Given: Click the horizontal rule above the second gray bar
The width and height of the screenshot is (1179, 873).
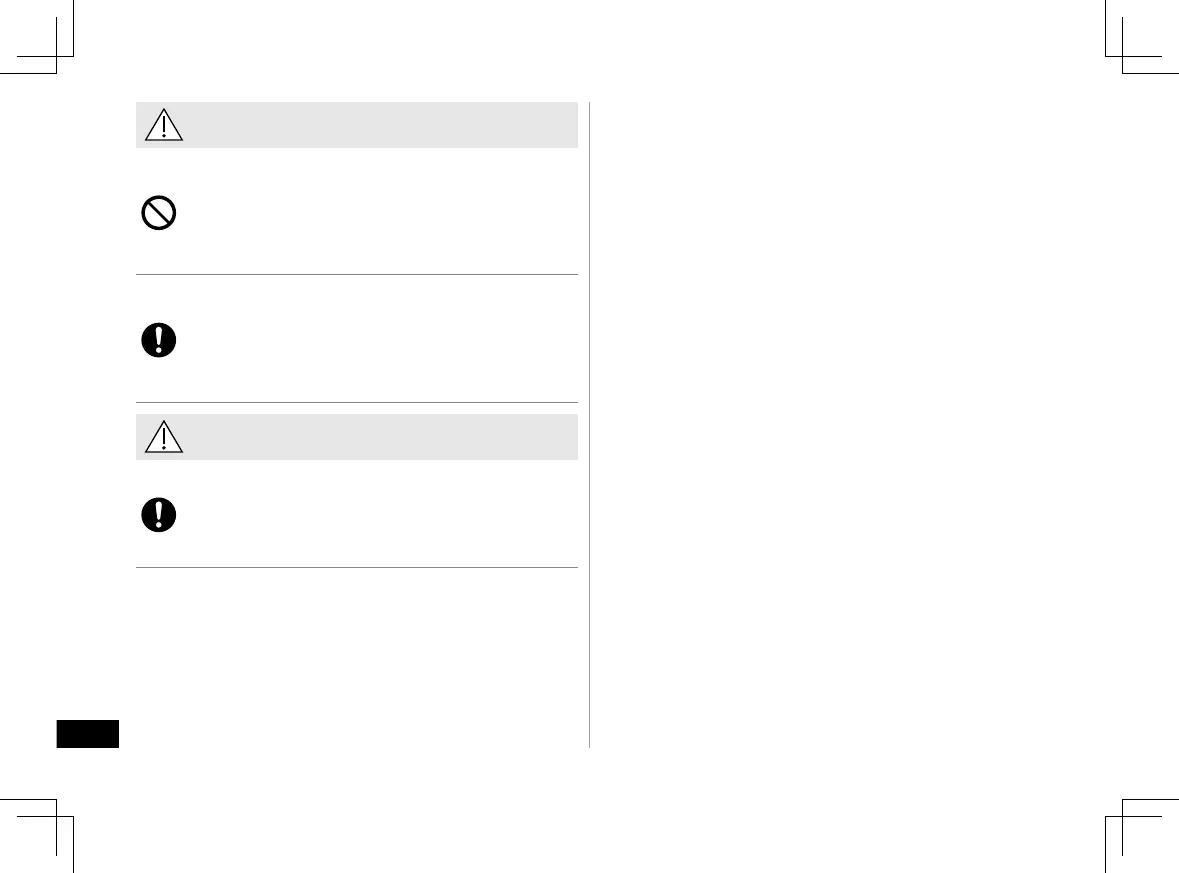Looking at the screenshot, I should pos(356,403).
